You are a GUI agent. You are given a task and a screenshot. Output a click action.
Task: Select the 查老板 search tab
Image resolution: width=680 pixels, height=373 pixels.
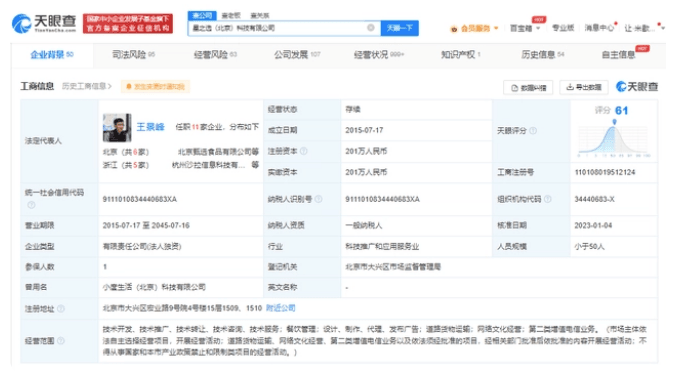click(231, 16)
